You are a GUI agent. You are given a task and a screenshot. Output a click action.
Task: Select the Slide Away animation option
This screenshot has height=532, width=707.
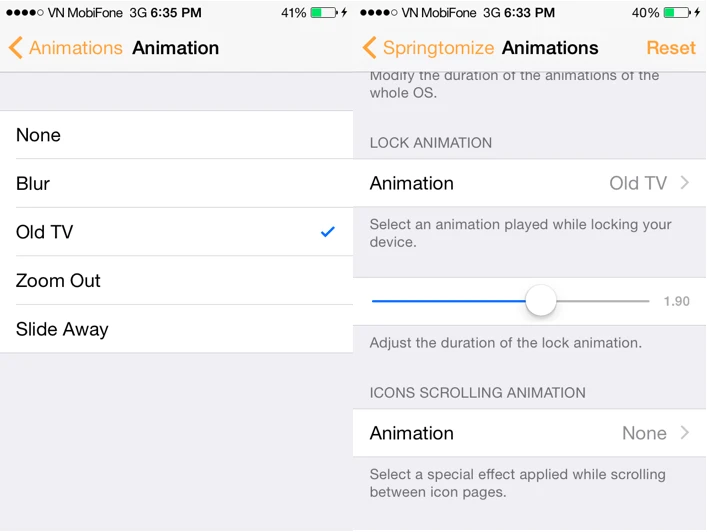tap(176, 329)
